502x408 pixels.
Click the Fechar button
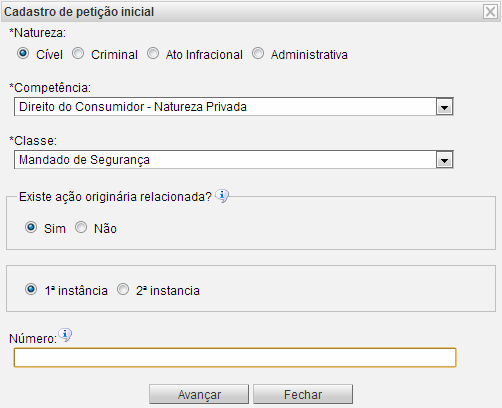click(303, 394)
